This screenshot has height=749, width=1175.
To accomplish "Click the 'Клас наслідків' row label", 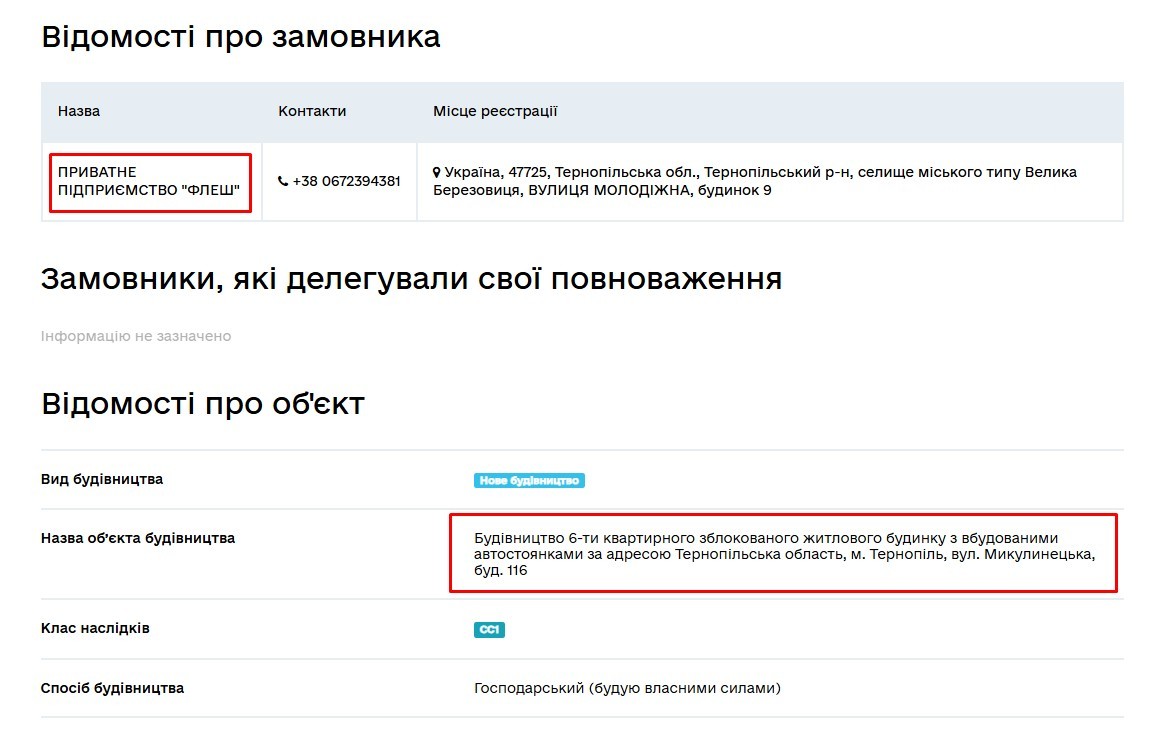I will click(x=95, y=628).
